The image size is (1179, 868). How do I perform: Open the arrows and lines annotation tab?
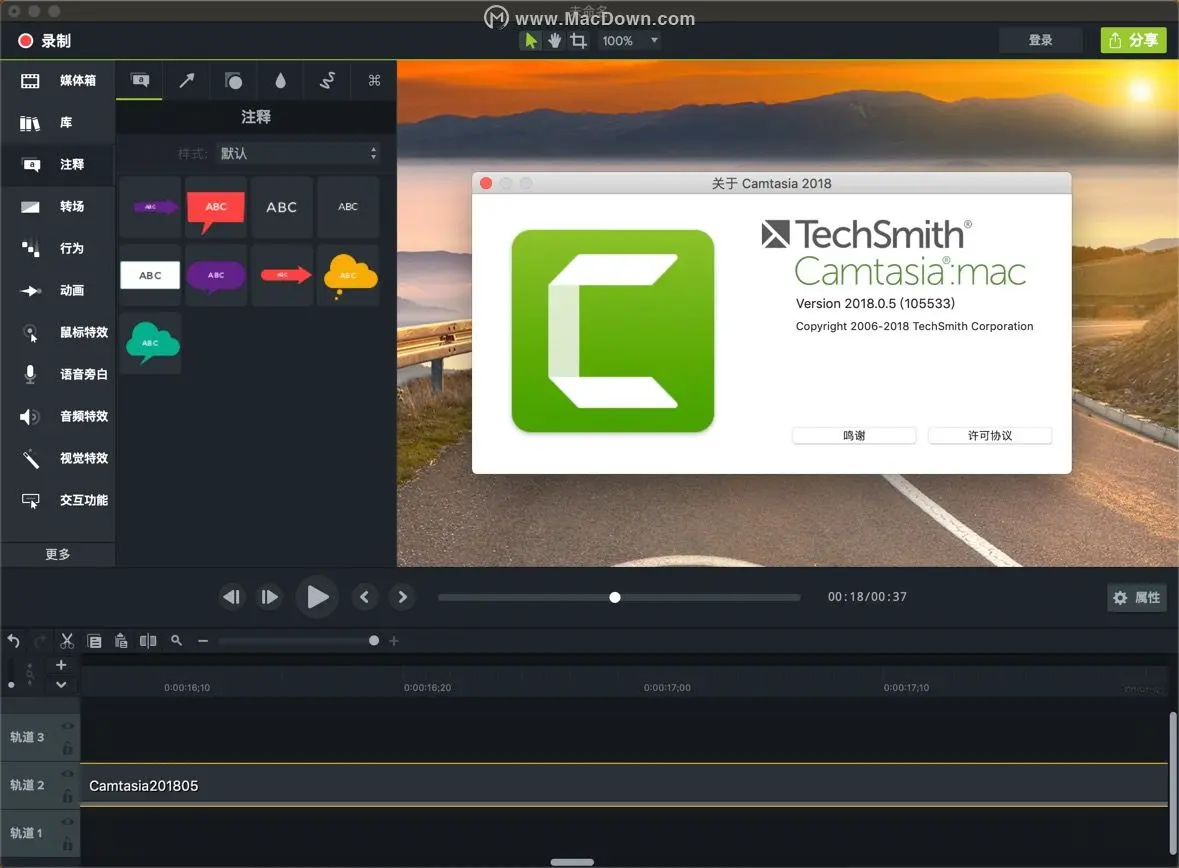186,81
